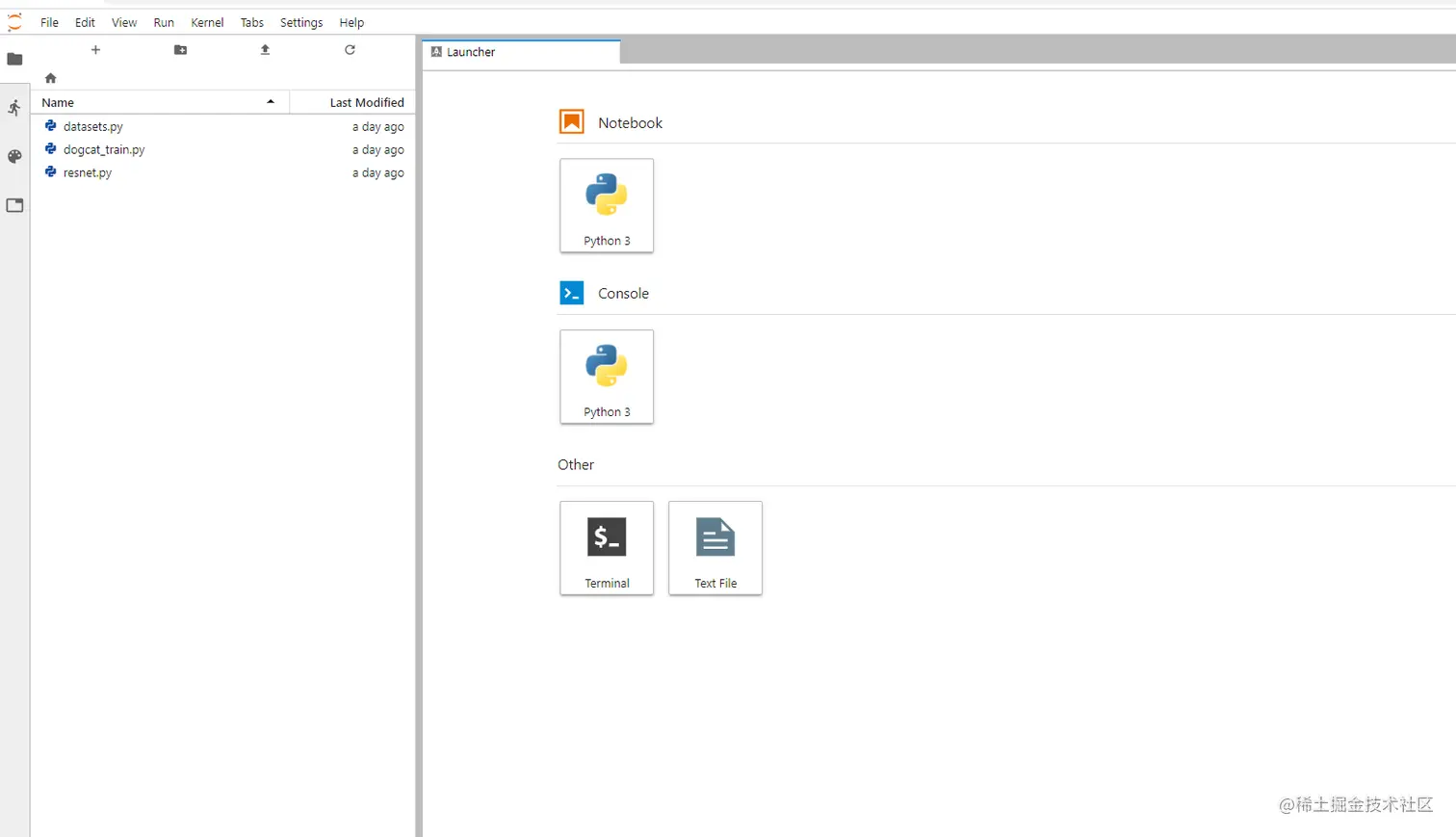
Task: Click the Python icon next to dogcat_train.py
Action: coord(51,148)
